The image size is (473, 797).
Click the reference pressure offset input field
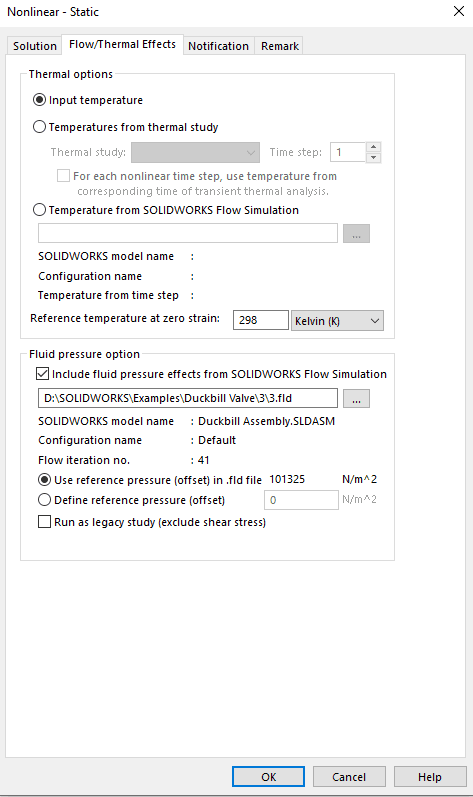pyautogui.click(x=301, y=500)
